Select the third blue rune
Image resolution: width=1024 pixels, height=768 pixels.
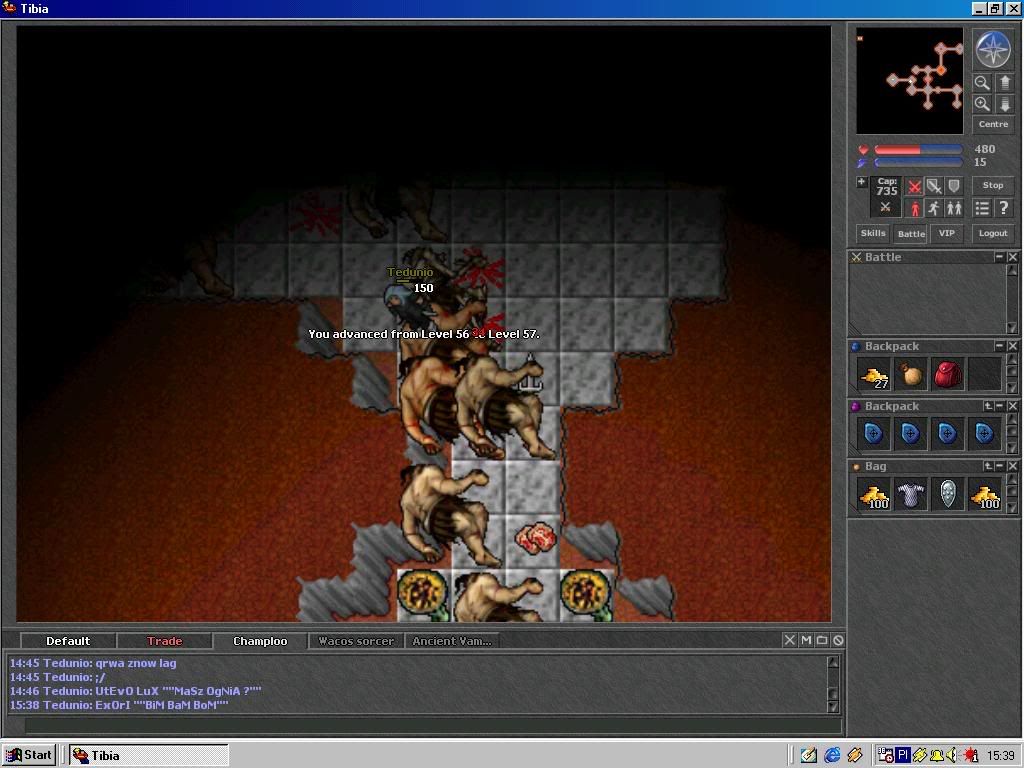pos(948,434)
